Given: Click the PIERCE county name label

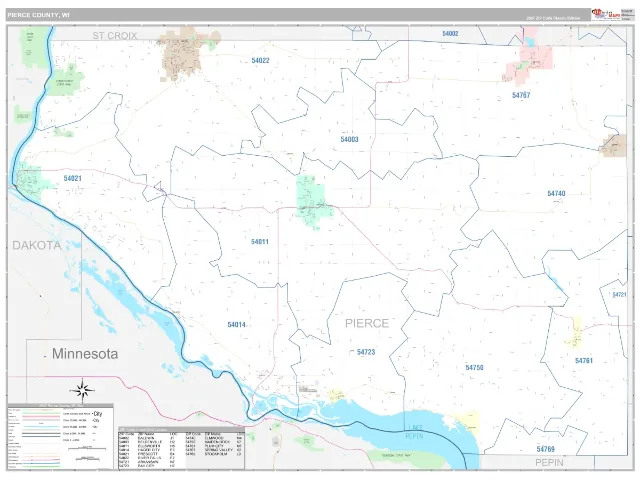Looking at the screenshot, I should pyautogui.click(x=367, y=324).
